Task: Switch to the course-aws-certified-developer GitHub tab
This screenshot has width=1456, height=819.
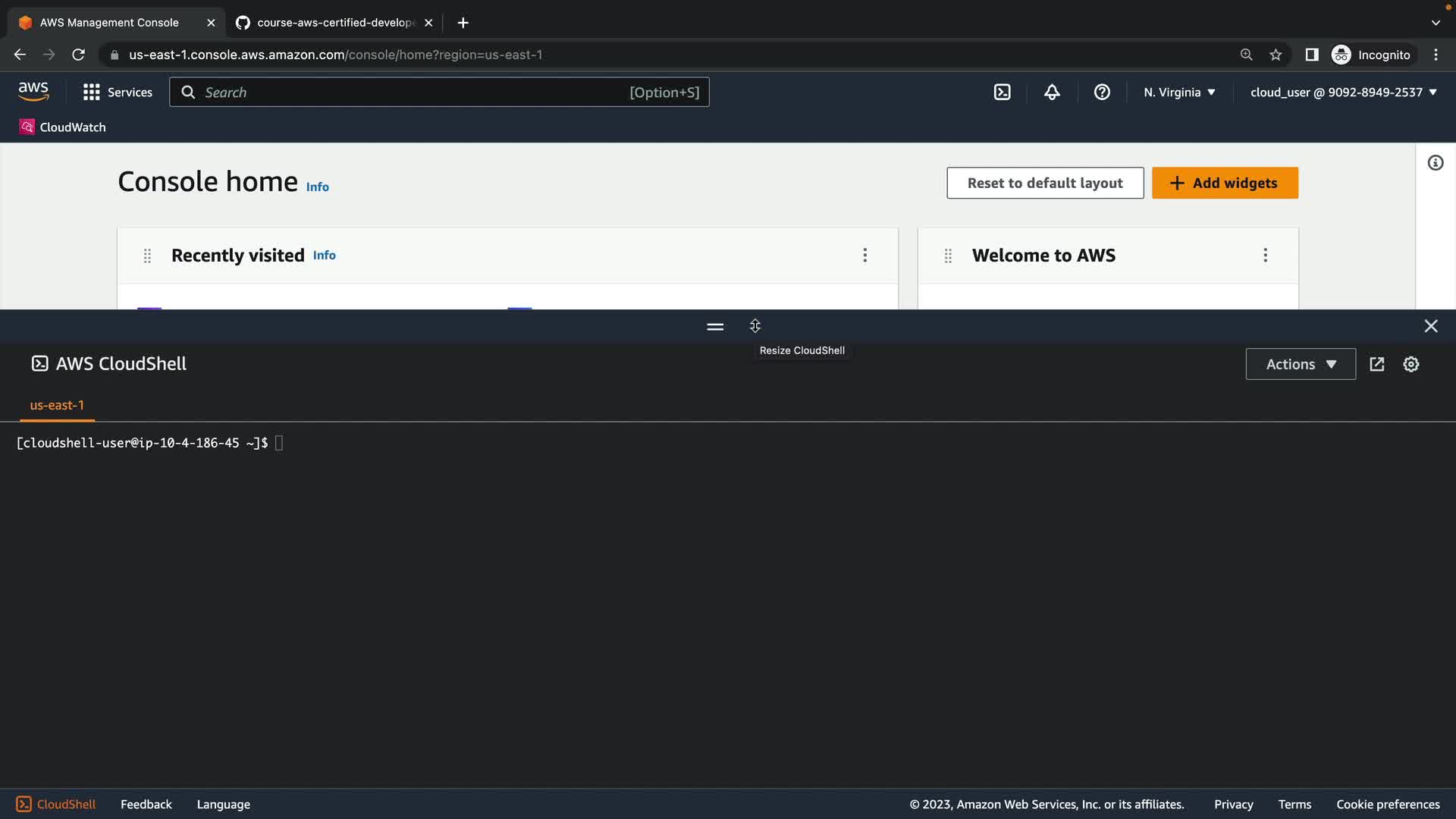Action: (x=334, y=23)
